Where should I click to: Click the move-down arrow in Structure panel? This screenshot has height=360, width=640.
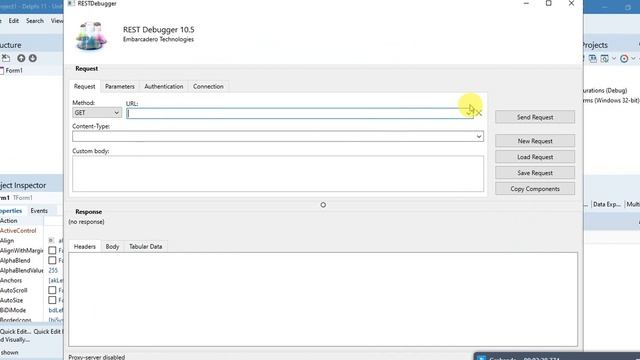tap(33, 58)
